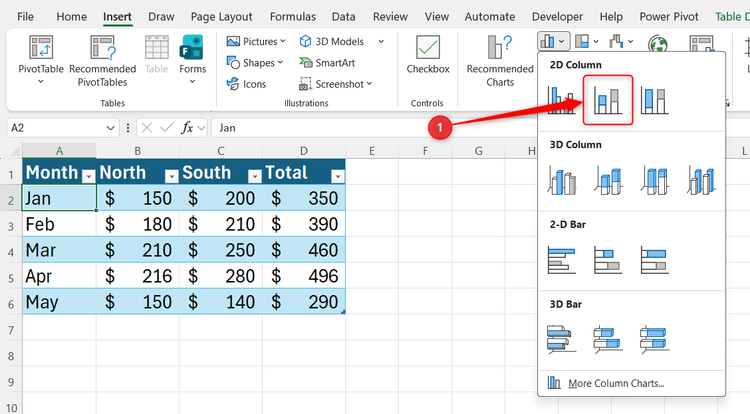Open Recommended Charts
This screenshot has height=414, width=750.
pos(500,60)
